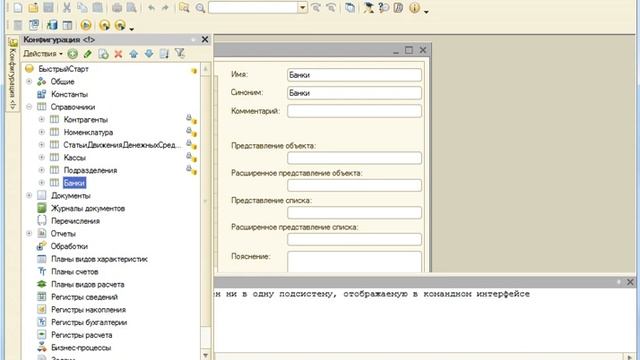Select Бизнес-процессы in tree
640x360 pixels.
click(x=81, y=347)
